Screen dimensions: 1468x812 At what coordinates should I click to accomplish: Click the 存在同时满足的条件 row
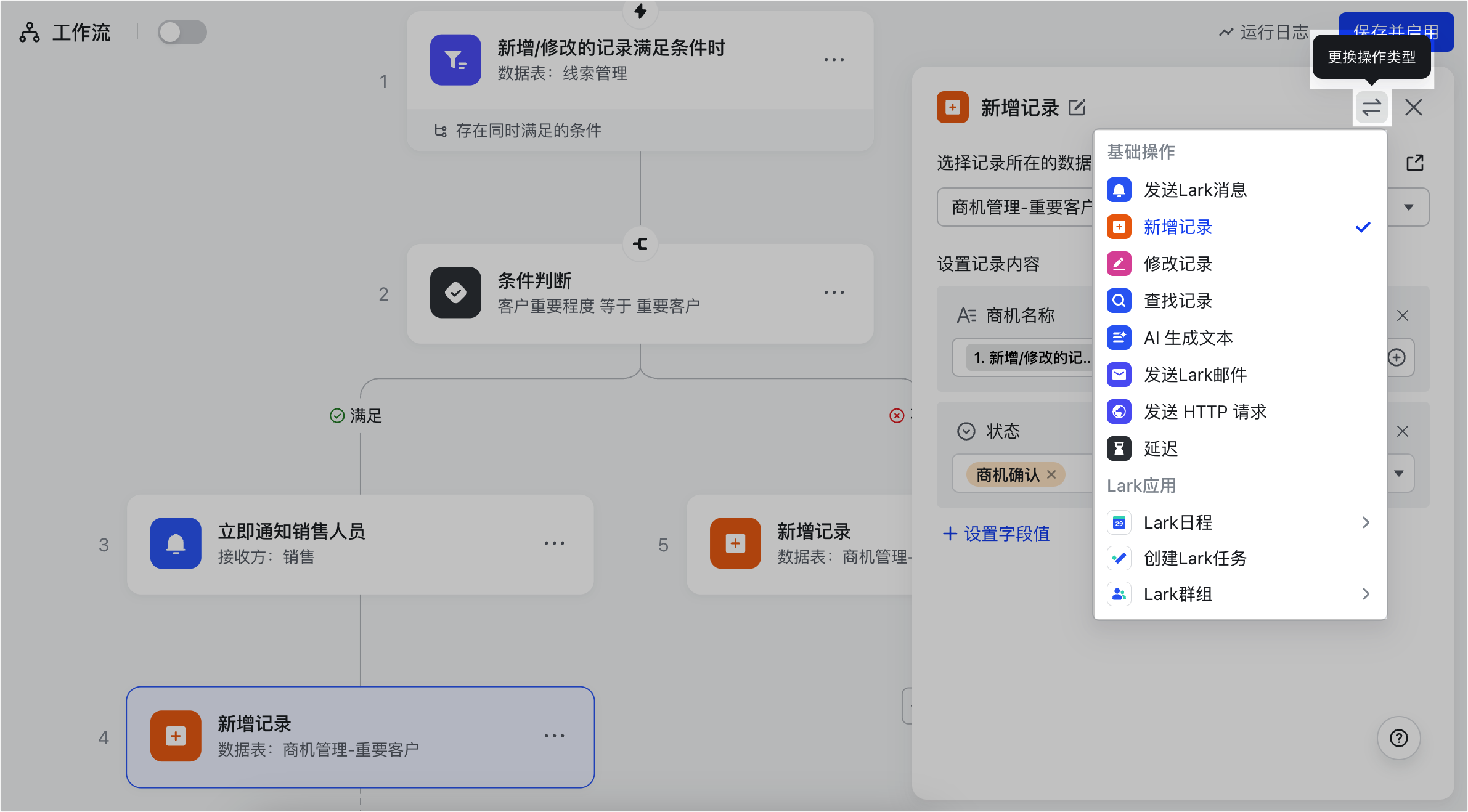click(640, 131)
